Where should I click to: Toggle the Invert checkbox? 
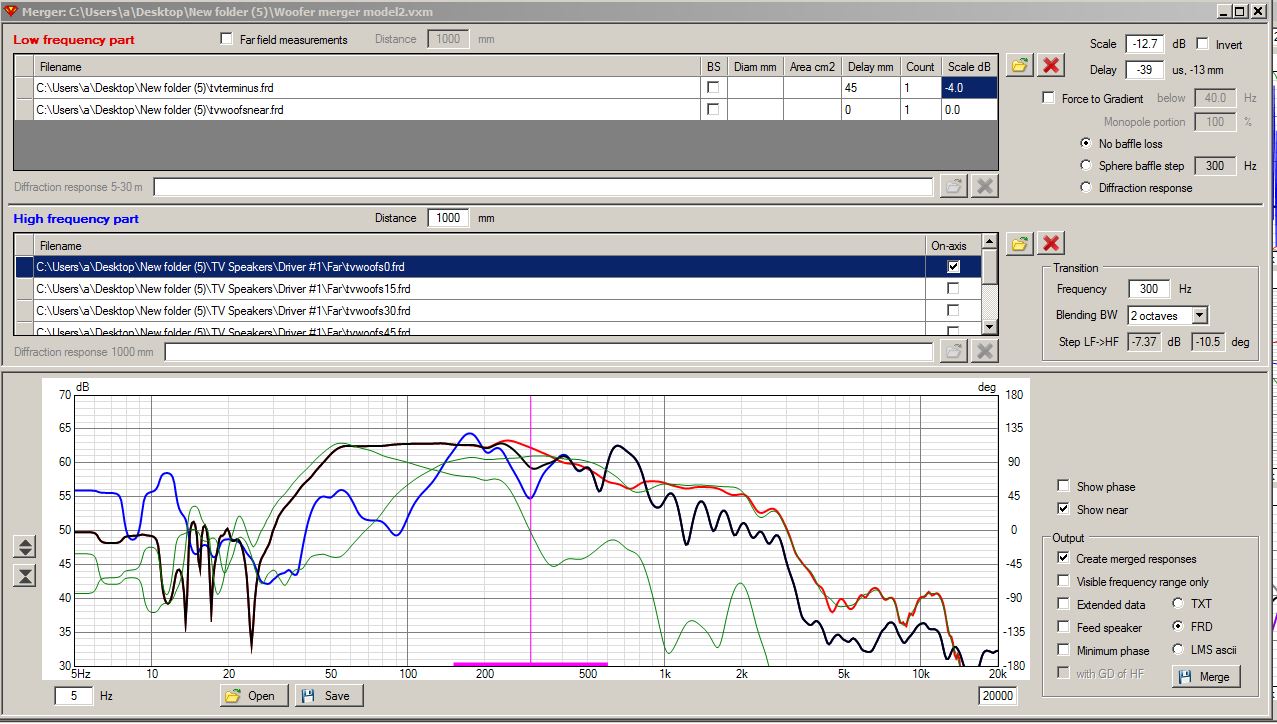click(1202, 45)
